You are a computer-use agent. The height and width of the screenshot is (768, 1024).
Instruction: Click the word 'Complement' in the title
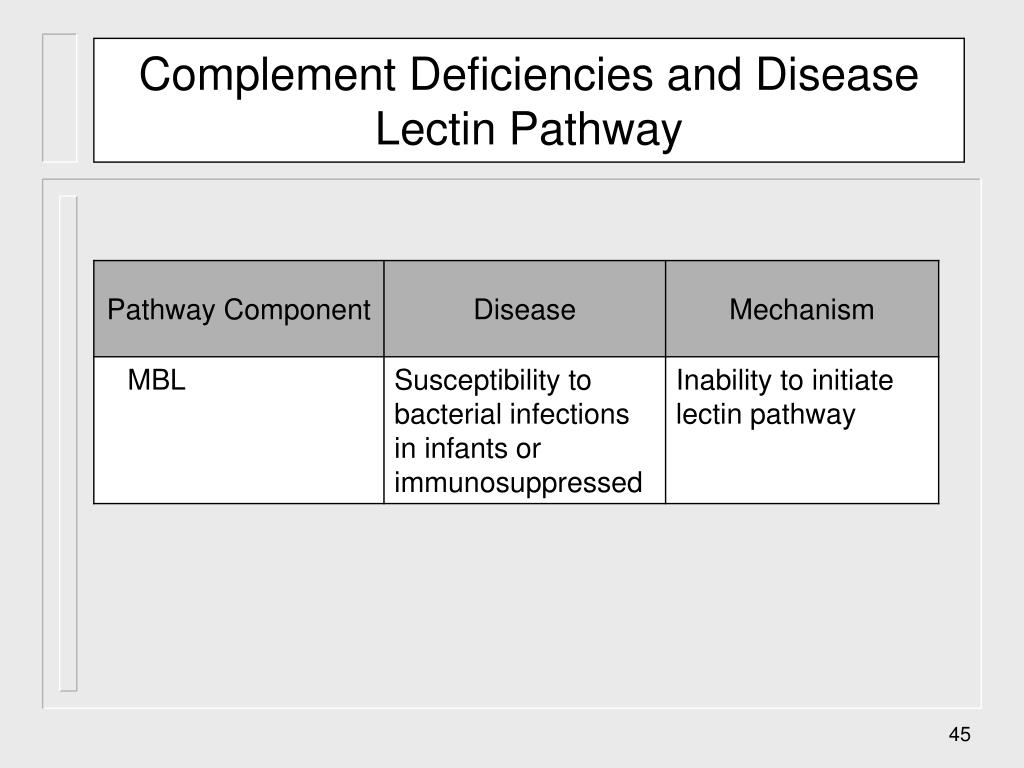coord(267,76)
